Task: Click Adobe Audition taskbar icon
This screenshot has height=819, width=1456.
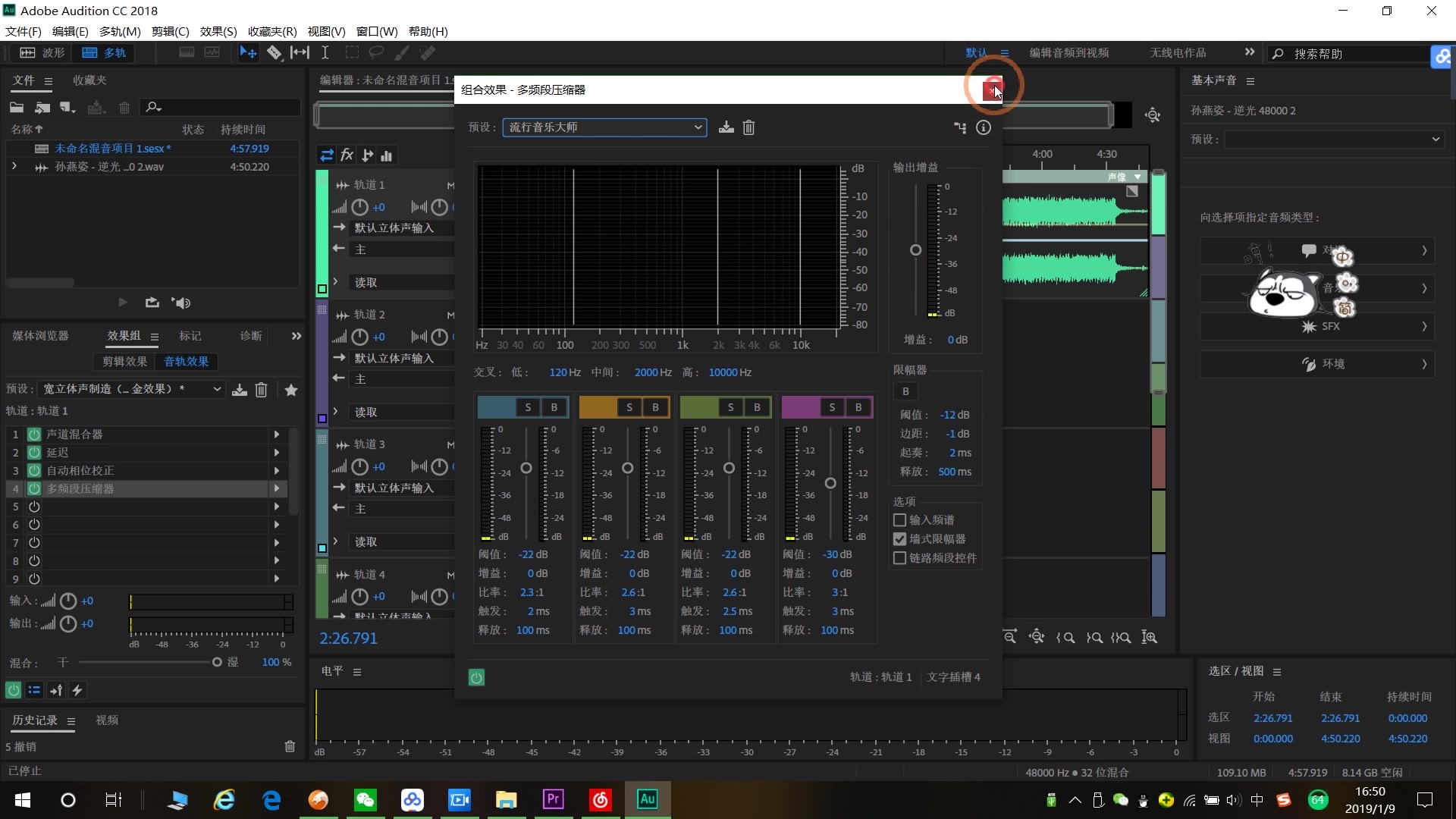Action: coord(648,799)
